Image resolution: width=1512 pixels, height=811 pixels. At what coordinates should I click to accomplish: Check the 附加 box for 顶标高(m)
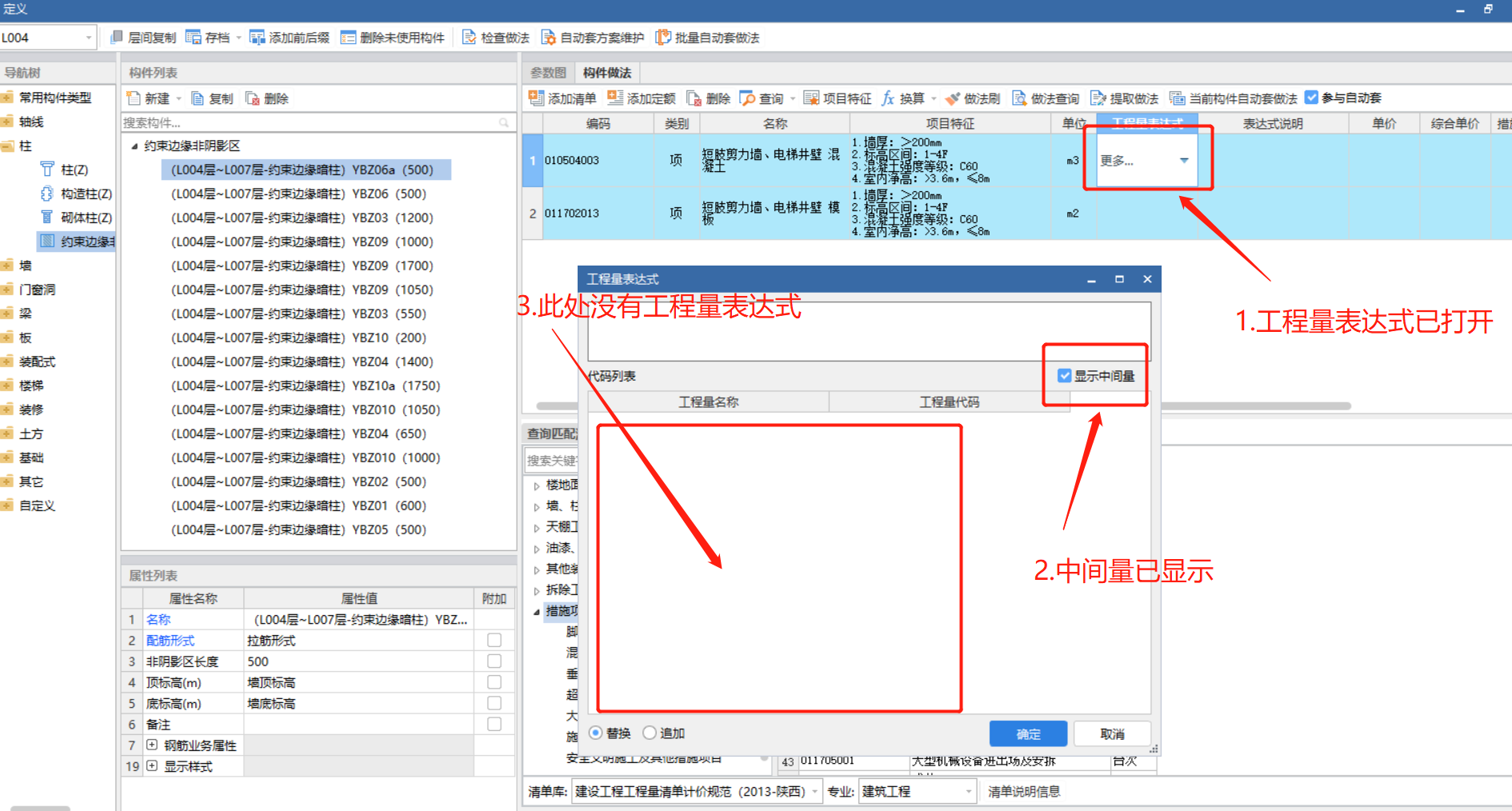point(494,682)
